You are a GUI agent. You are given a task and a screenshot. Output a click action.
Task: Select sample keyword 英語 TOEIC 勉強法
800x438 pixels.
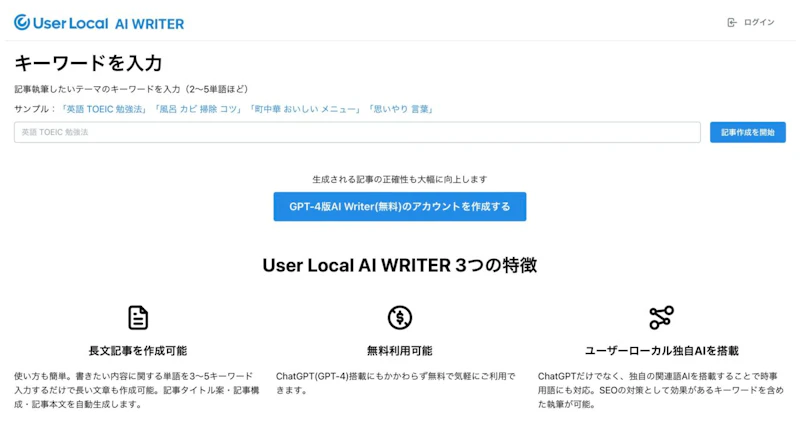tap(104, 109)
